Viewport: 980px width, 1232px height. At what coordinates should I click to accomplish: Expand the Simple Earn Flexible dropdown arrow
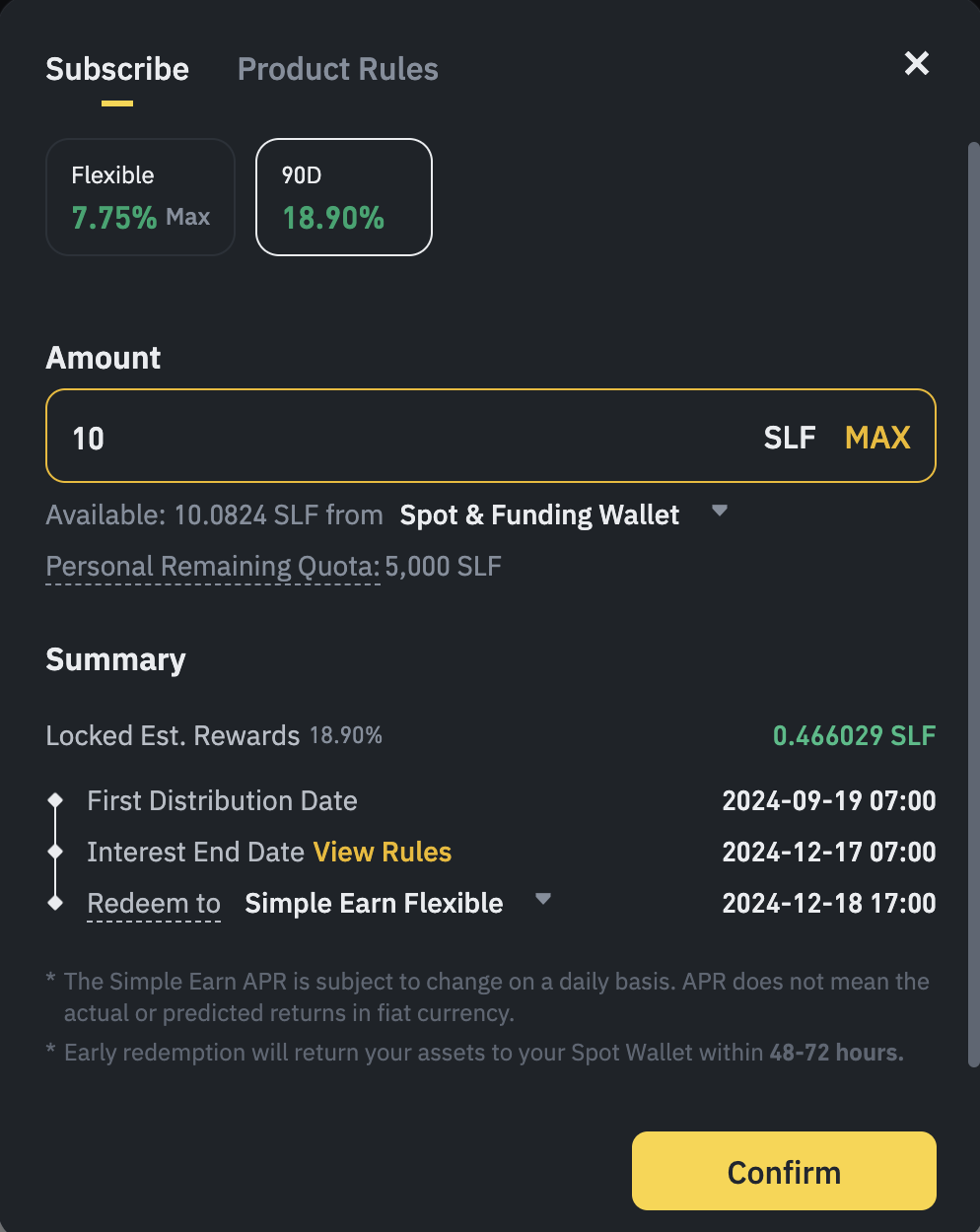pos(542,899)
